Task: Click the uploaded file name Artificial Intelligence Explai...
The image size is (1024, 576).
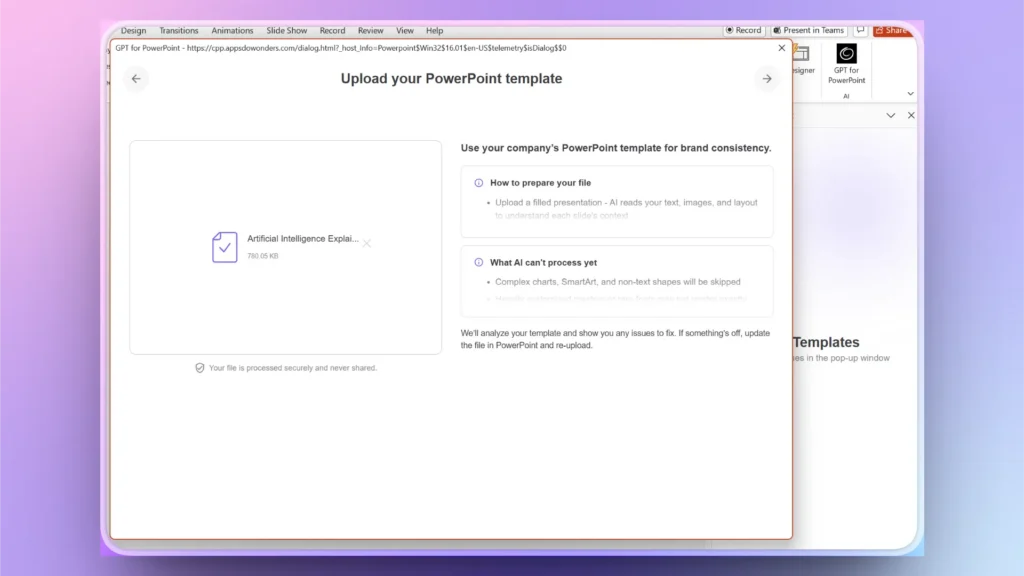Action: tap(303, 239)
